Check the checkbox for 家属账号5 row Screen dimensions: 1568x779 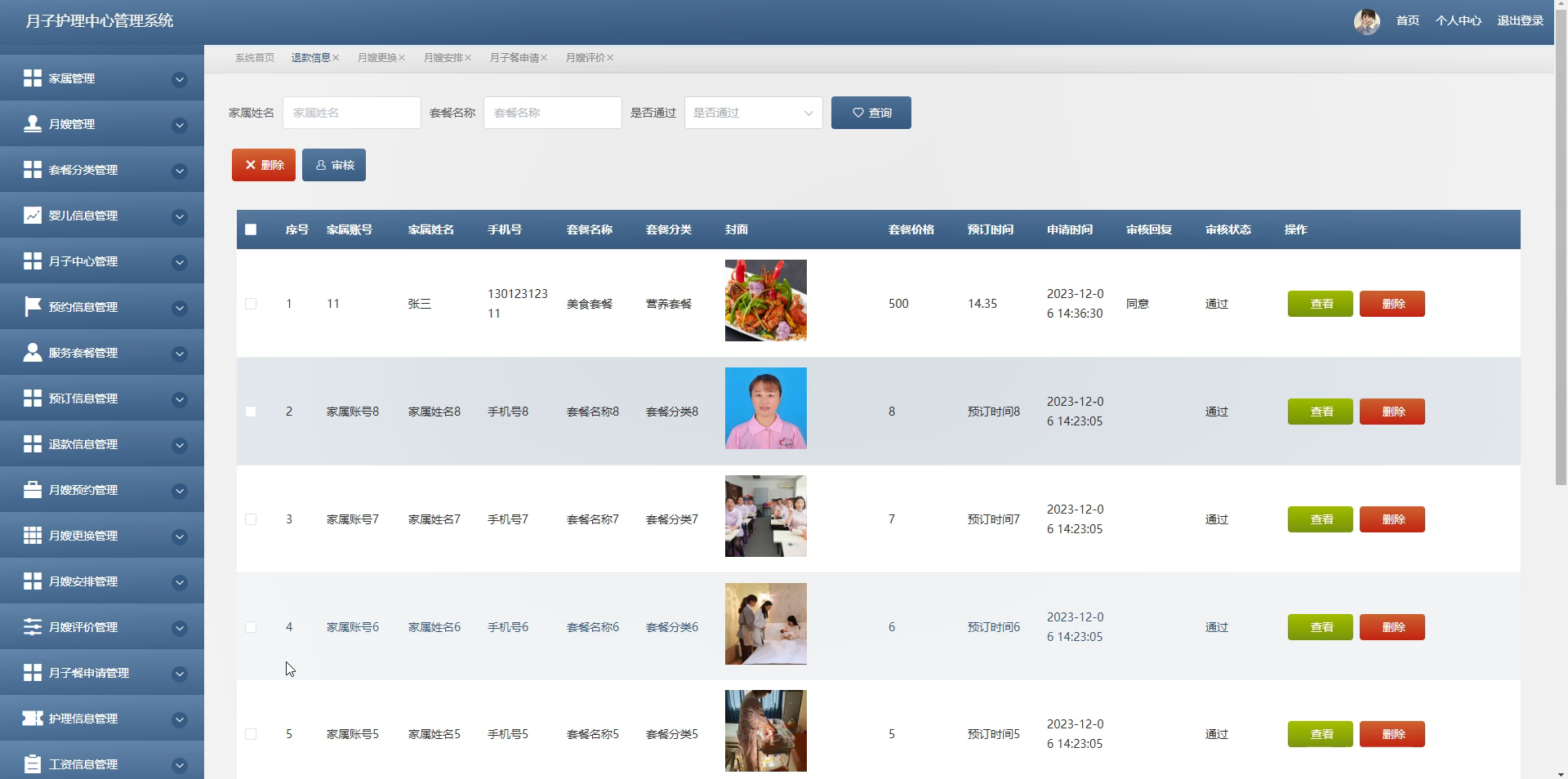[x=251, y=734]
